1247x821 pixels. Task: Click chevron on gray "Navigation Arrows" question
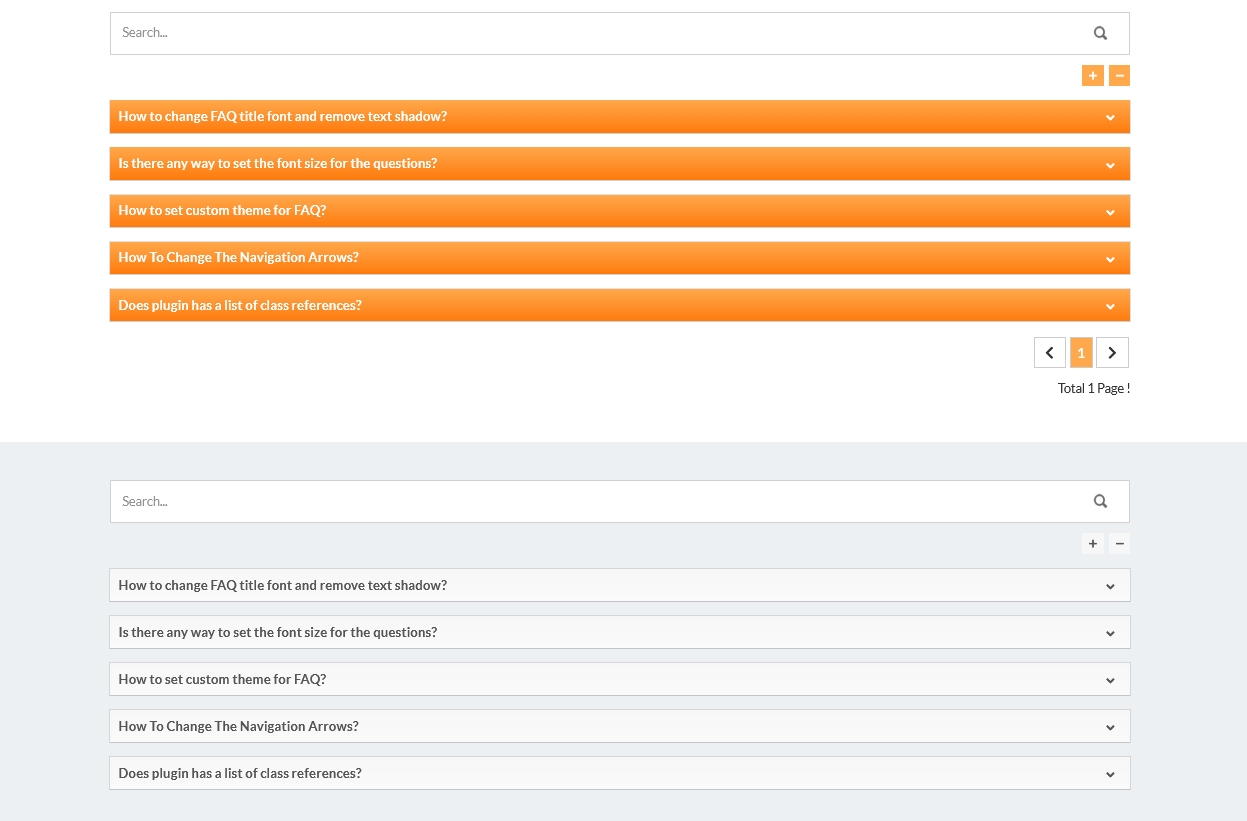1109,727
